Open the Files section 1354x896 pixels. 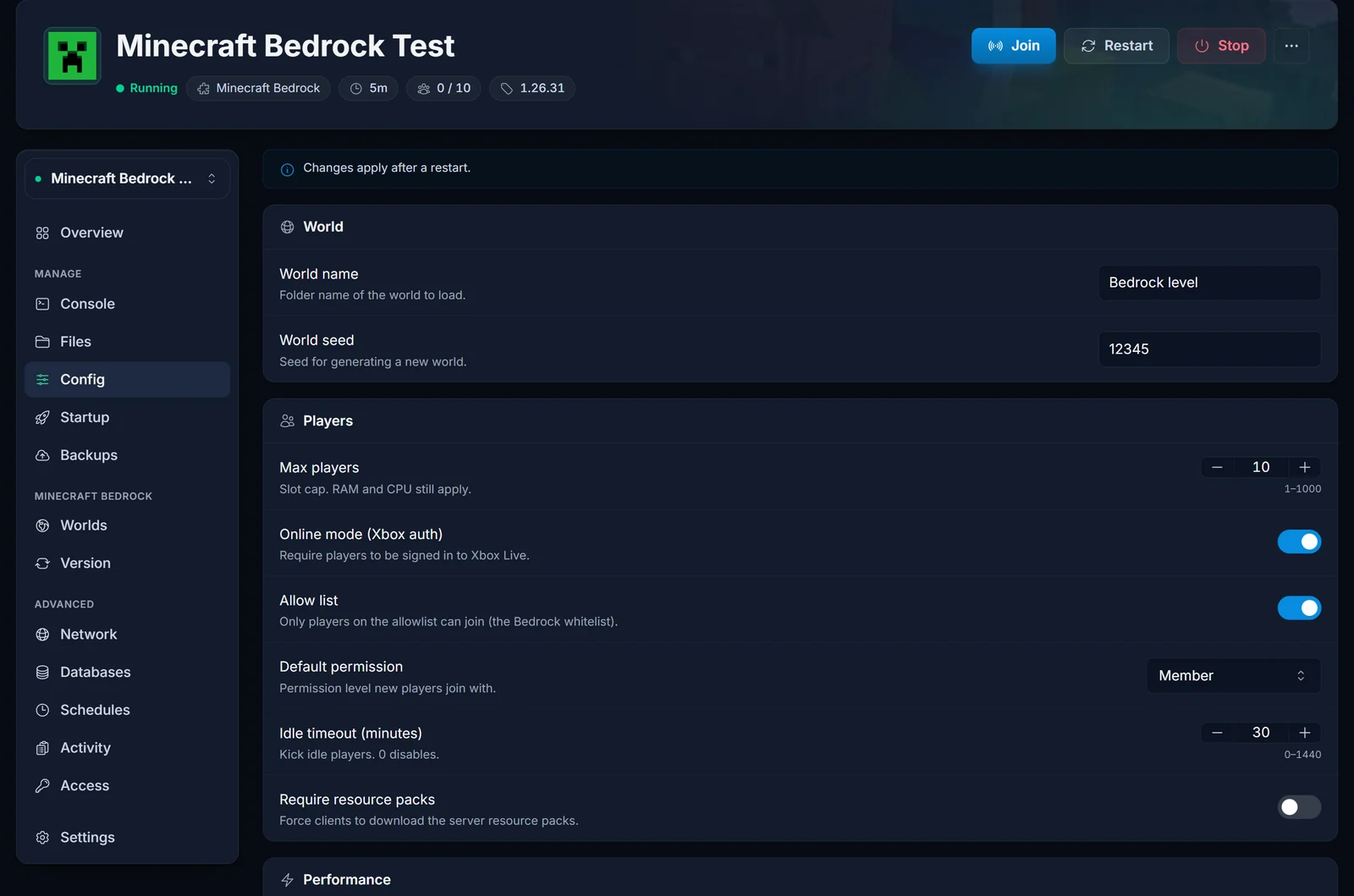127,342
